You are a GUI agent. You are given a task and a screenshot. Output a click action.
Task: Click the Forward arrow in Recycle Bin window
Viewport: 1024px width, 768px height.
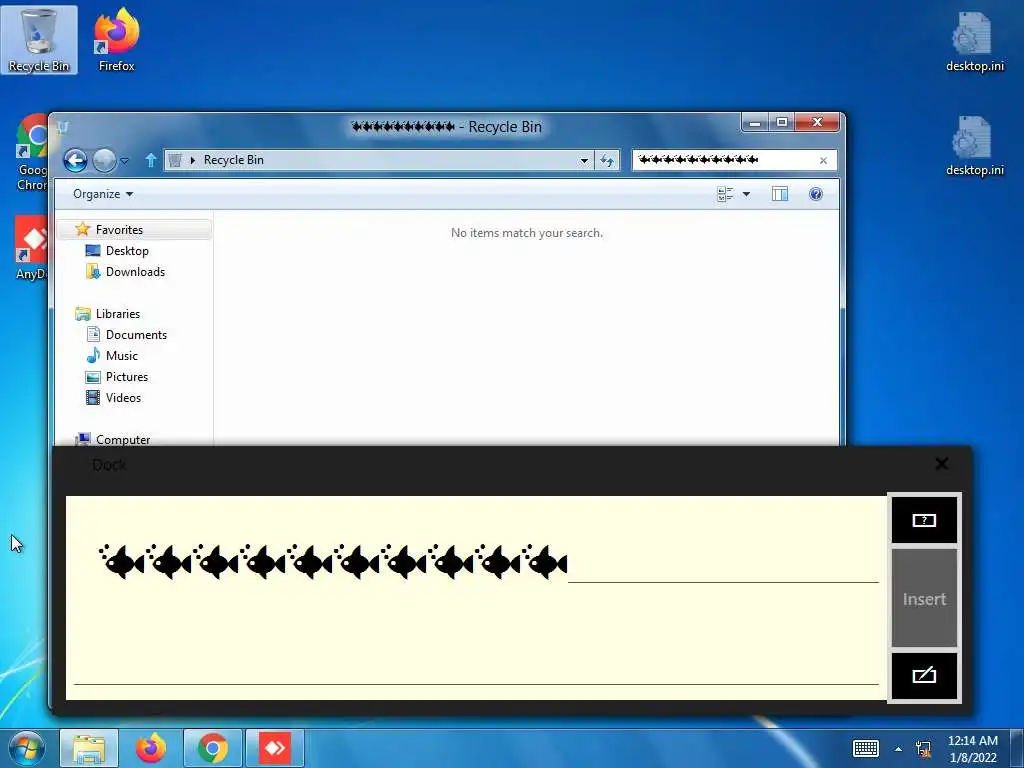(x=104, y=160)
